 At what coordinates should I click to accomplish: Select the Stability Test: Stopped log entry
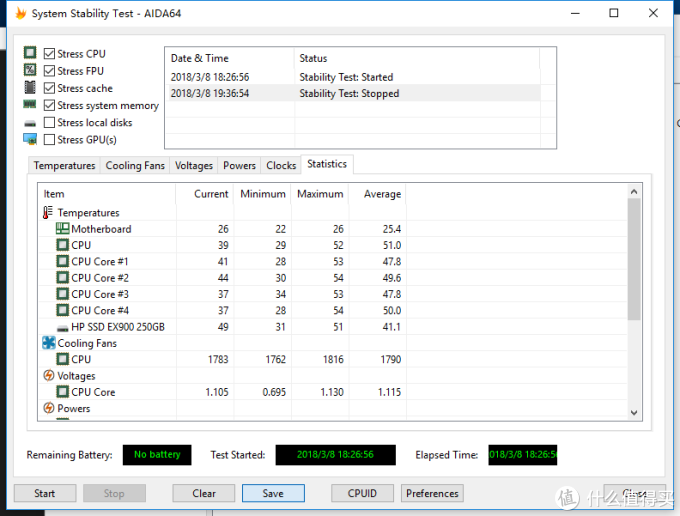(x=353, y=93)
